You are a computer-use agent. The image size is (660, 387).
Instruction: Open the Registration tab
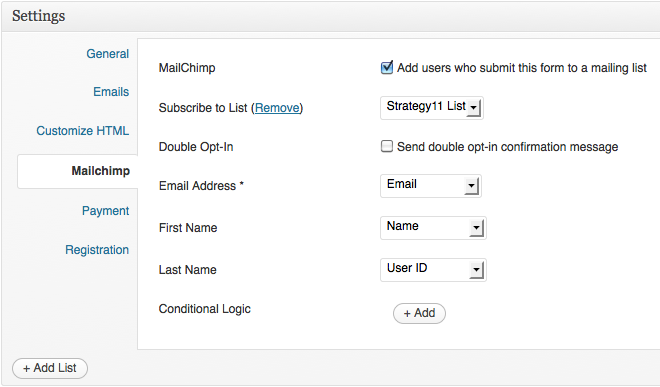(97, 250)
